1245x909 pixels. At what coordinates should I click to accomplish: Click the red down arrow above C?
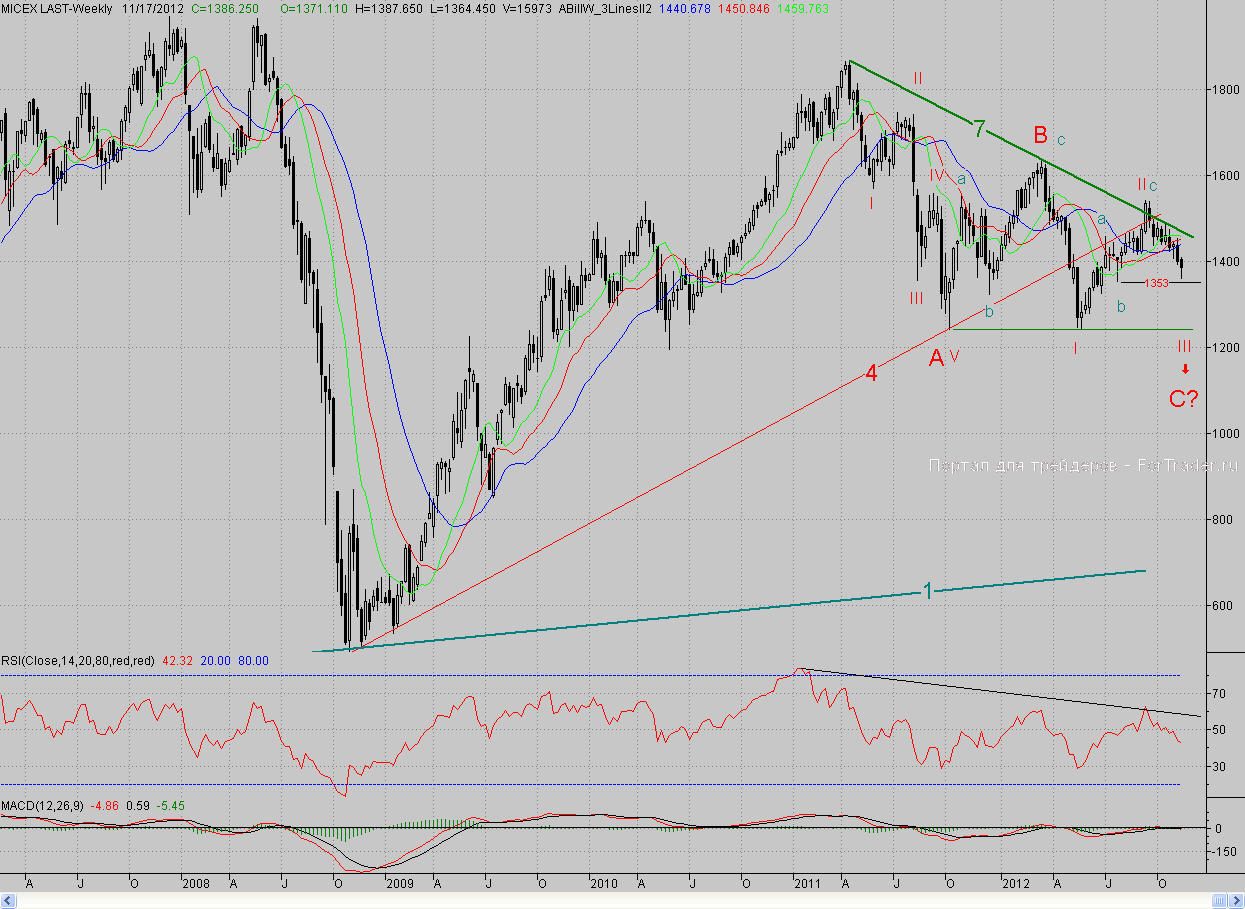point(1184,369)
